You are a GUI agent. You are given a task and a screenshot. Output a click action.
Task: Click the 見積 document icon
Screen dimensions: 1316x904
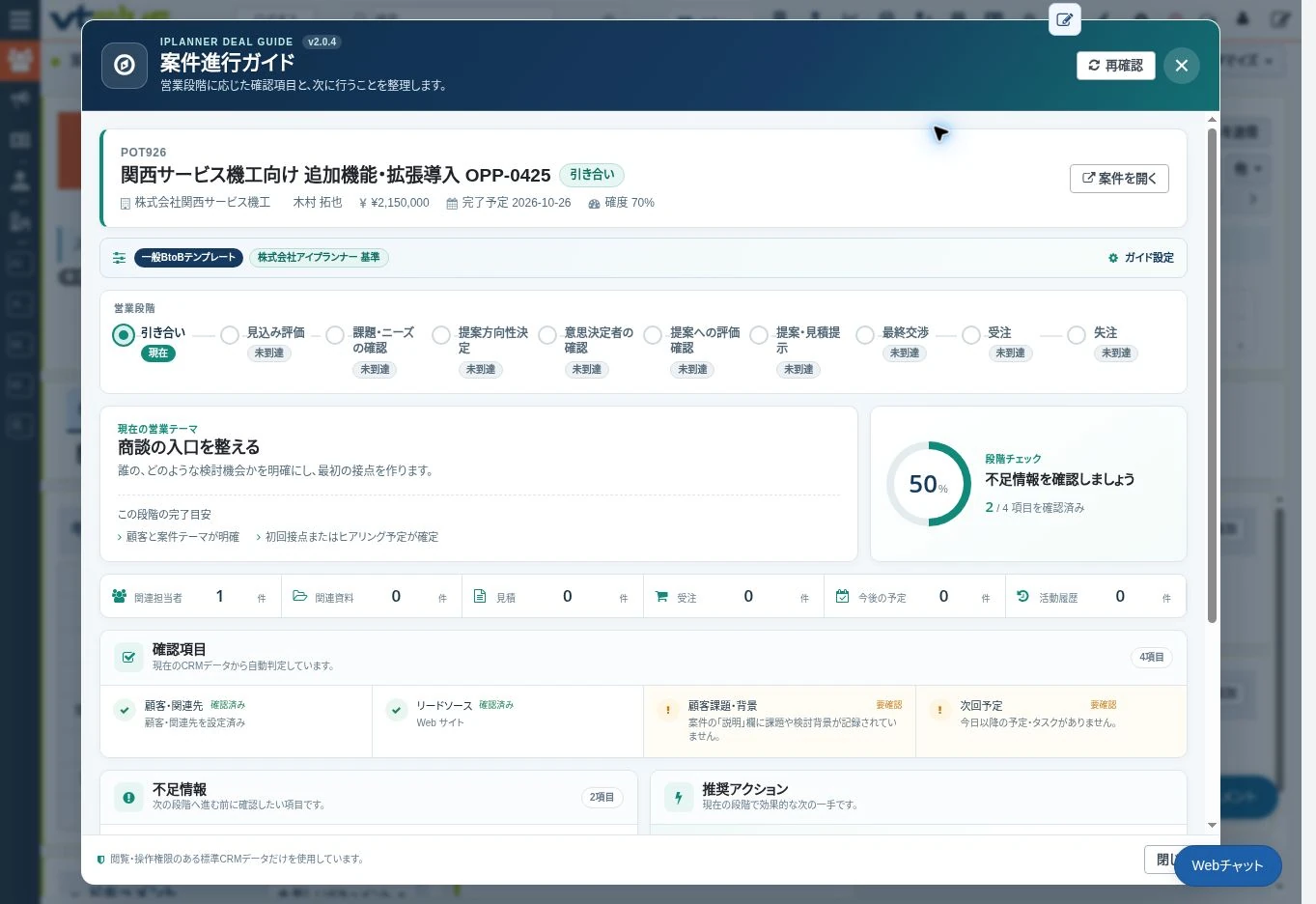[480, 597]
